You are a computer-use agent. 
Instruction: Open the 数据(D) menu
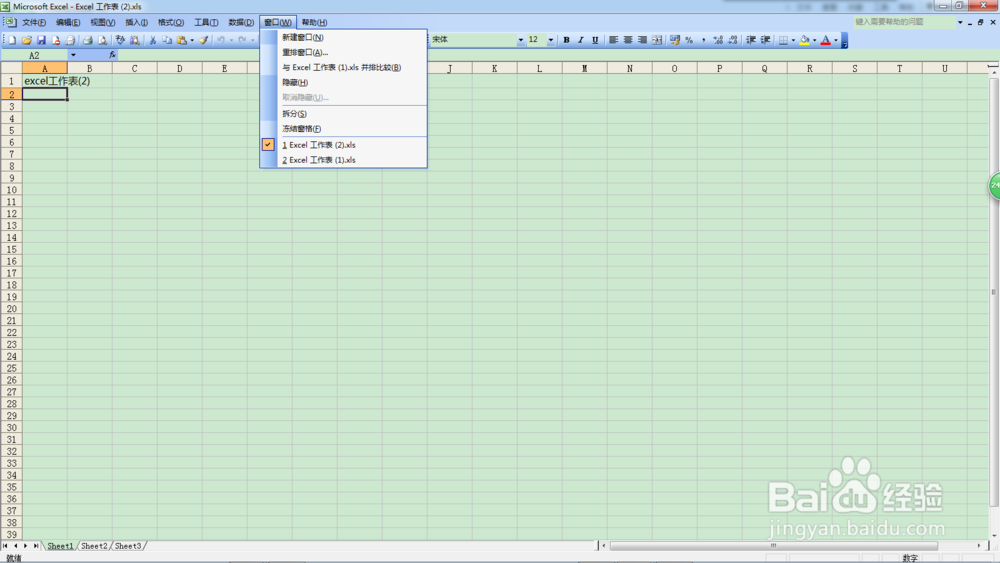coord(241,22)
